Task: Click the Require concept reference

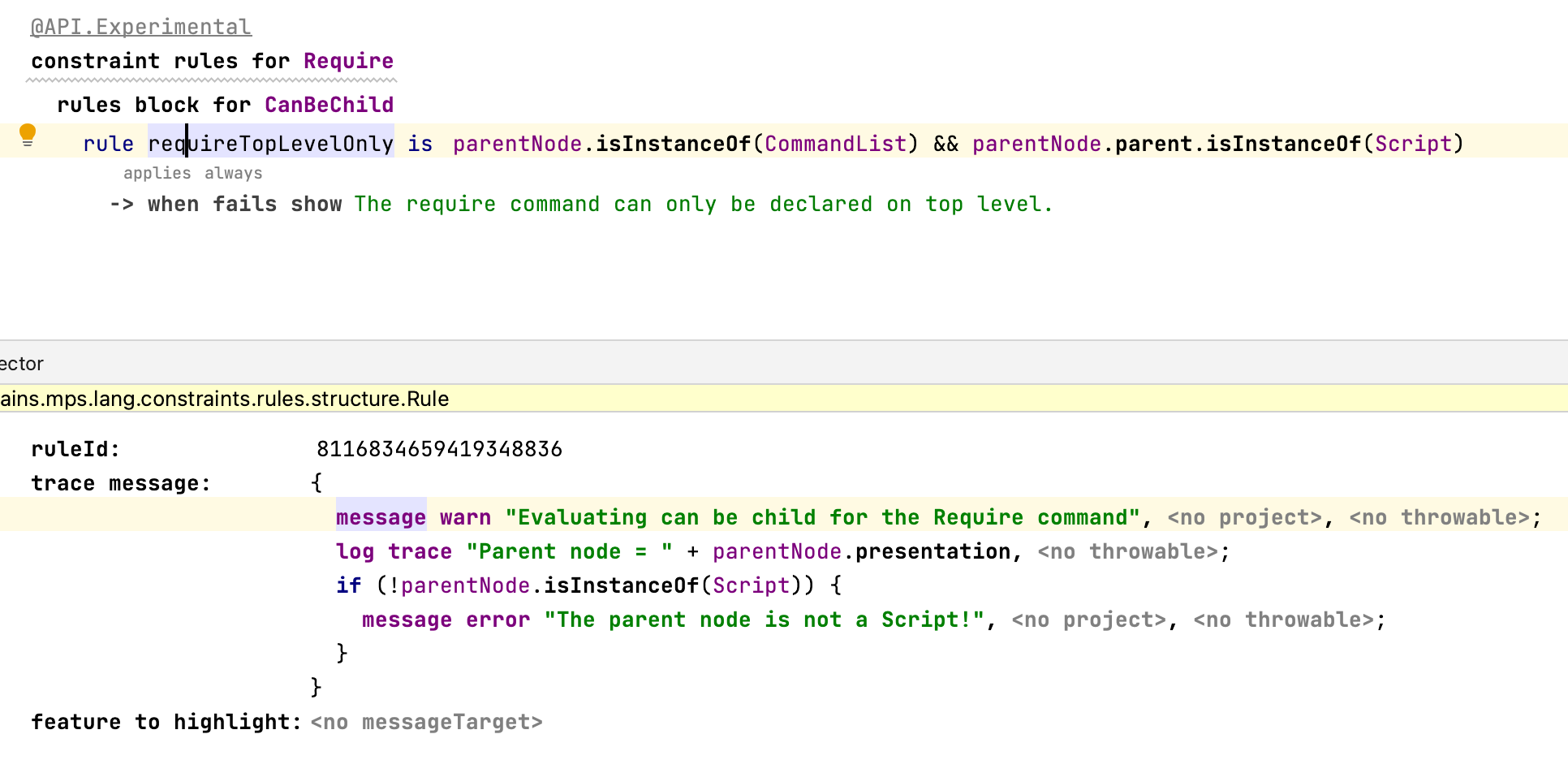Action: [348, 61]
